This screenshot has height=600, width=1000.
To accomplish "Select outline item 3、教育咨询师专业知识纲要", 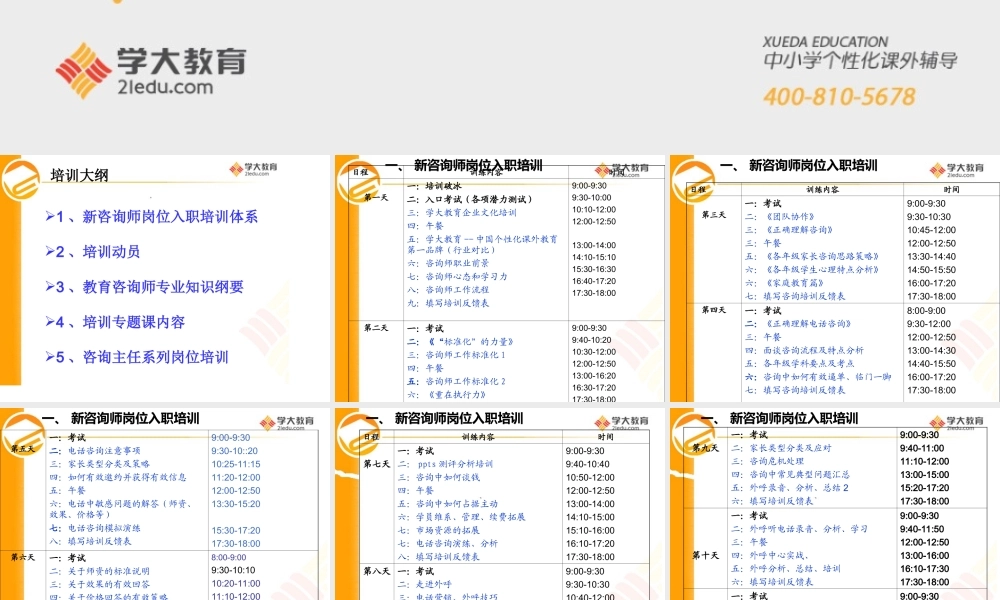I will click(145, 287).
